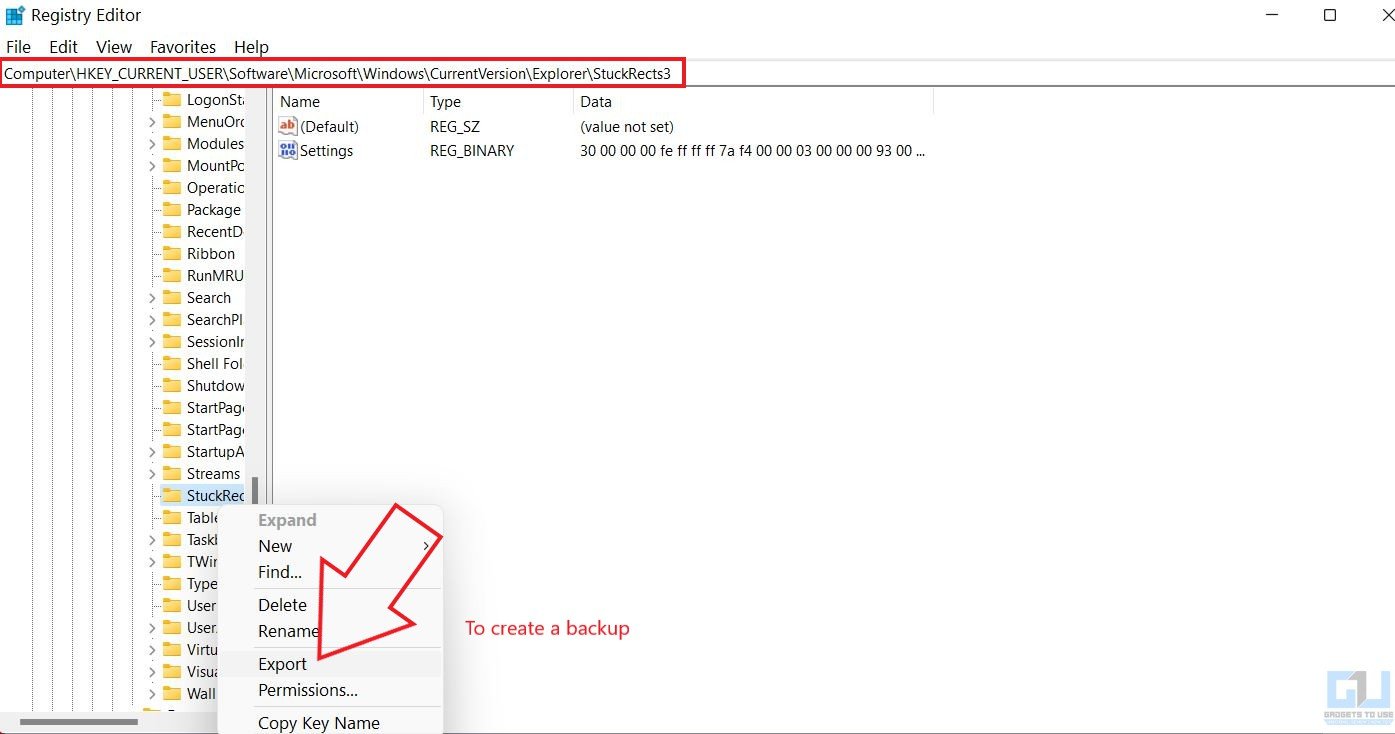
Task: Click the Package folder icon
Action: [x=172, y=210]
